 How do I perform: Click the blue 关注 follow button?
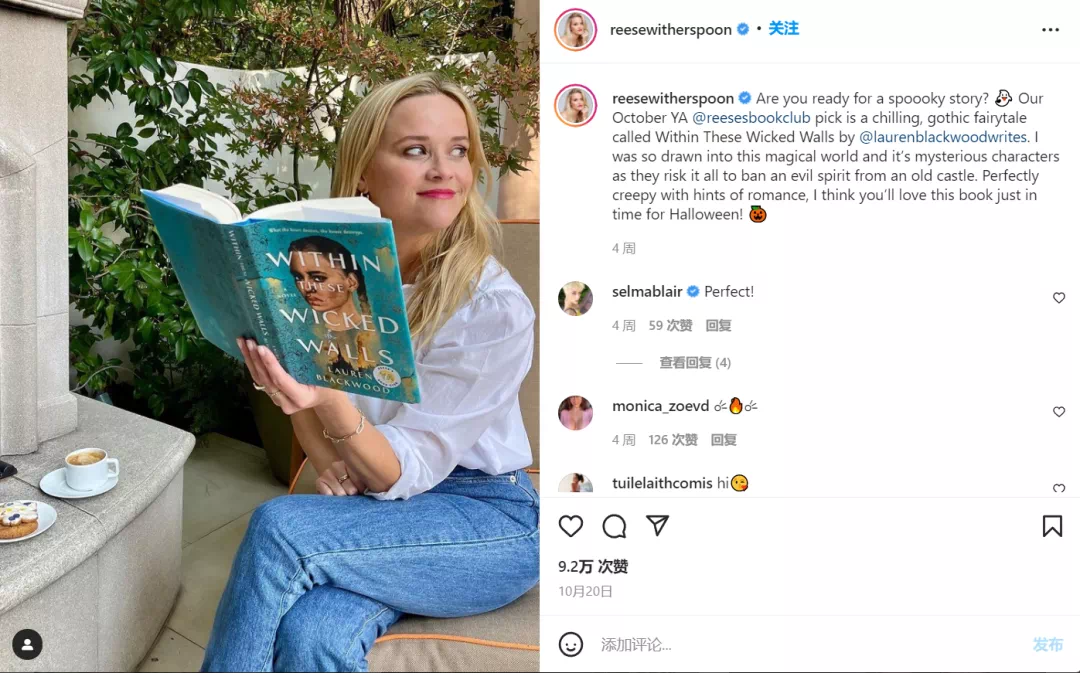pos(784,29)
